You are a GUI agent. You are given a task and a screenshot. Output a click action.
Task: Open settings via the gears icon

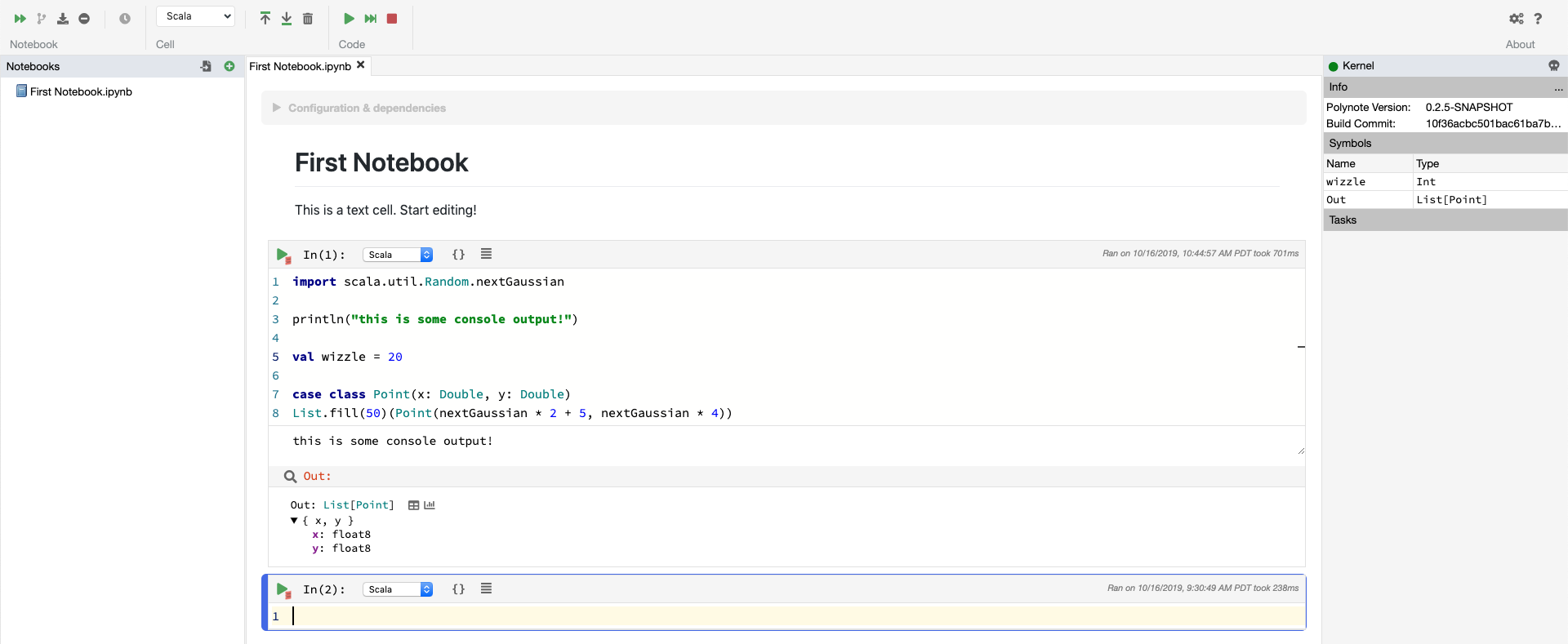tap(1517, 18)
